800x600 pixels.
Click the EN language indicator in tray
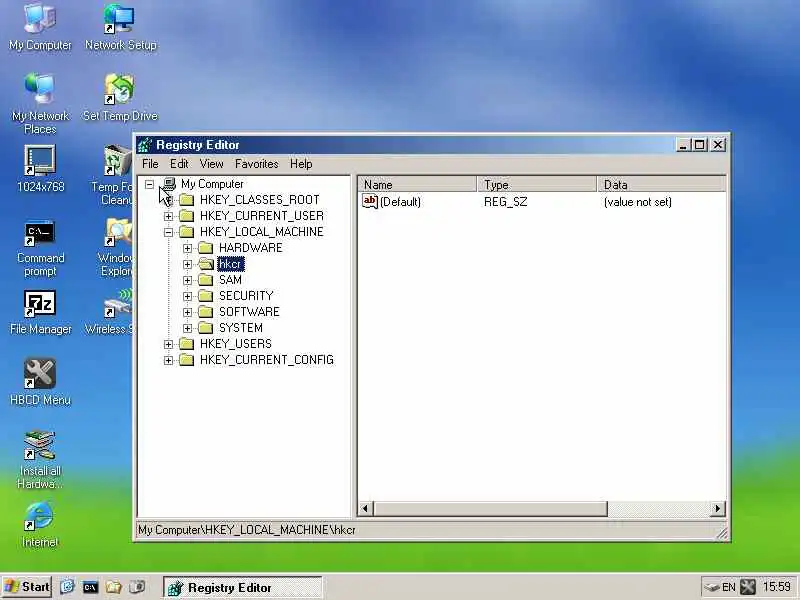click(729, 587)
